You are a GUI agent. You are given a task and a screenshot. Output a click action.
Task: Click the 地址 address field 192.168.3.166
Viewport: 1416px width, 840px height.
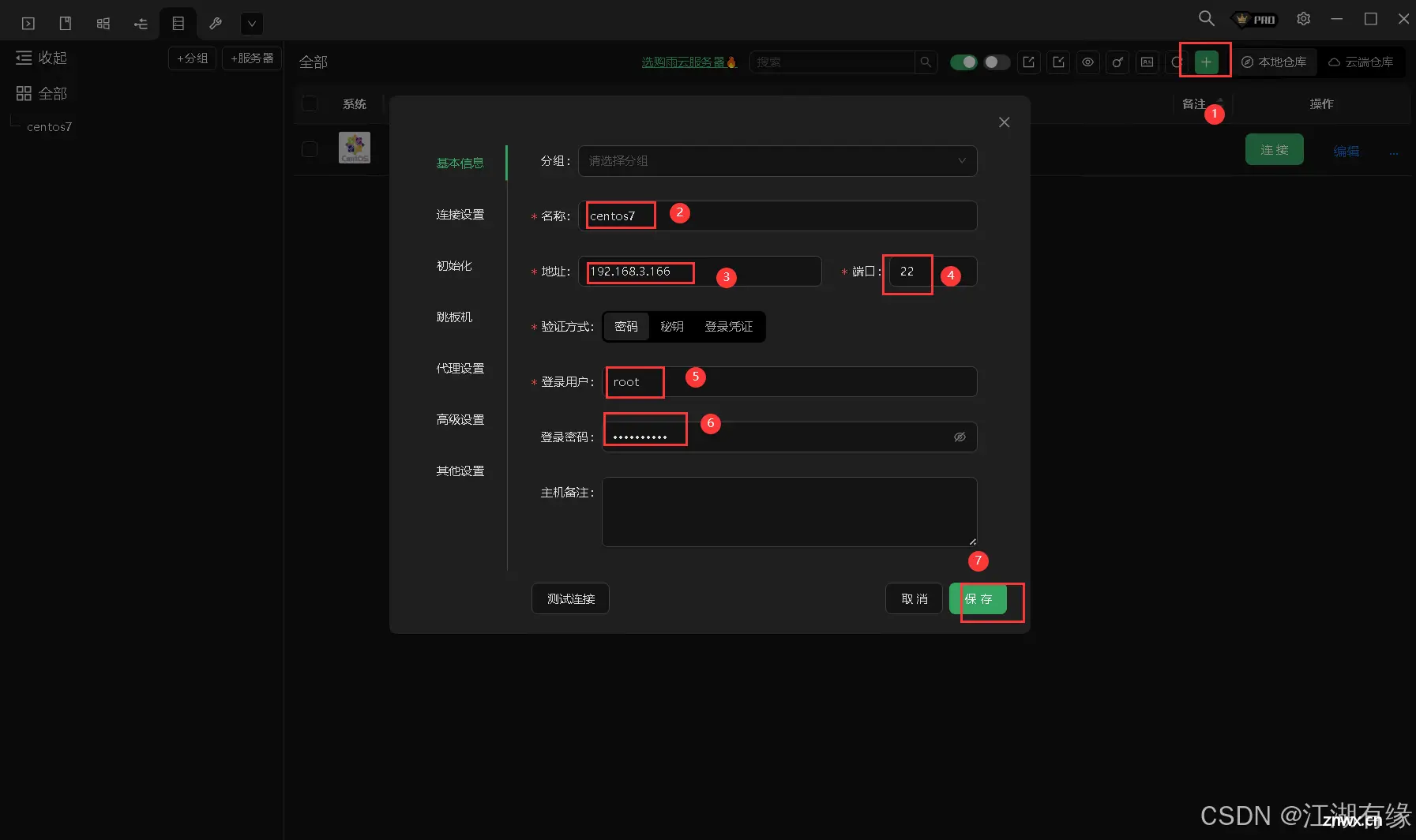pos(700,272)
